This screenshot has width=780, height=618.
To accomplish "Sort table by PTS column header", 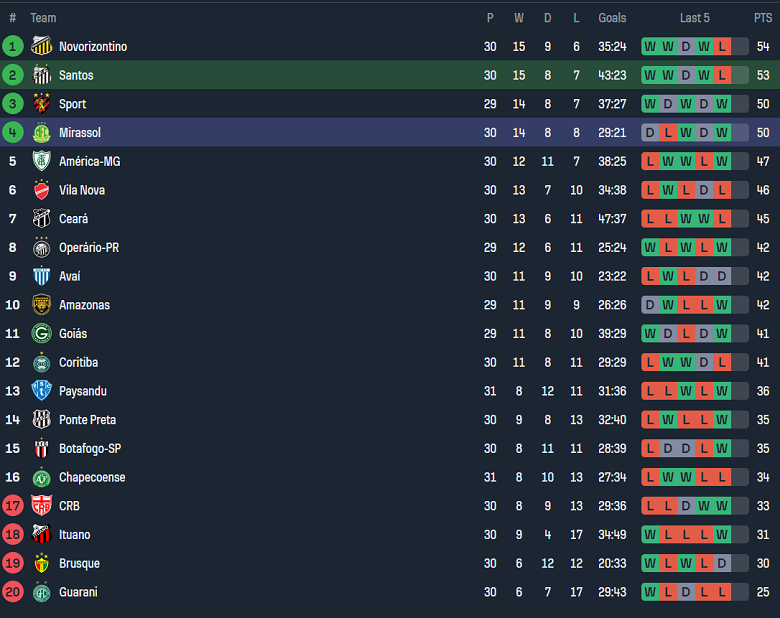I will click(x=763, y=18).
